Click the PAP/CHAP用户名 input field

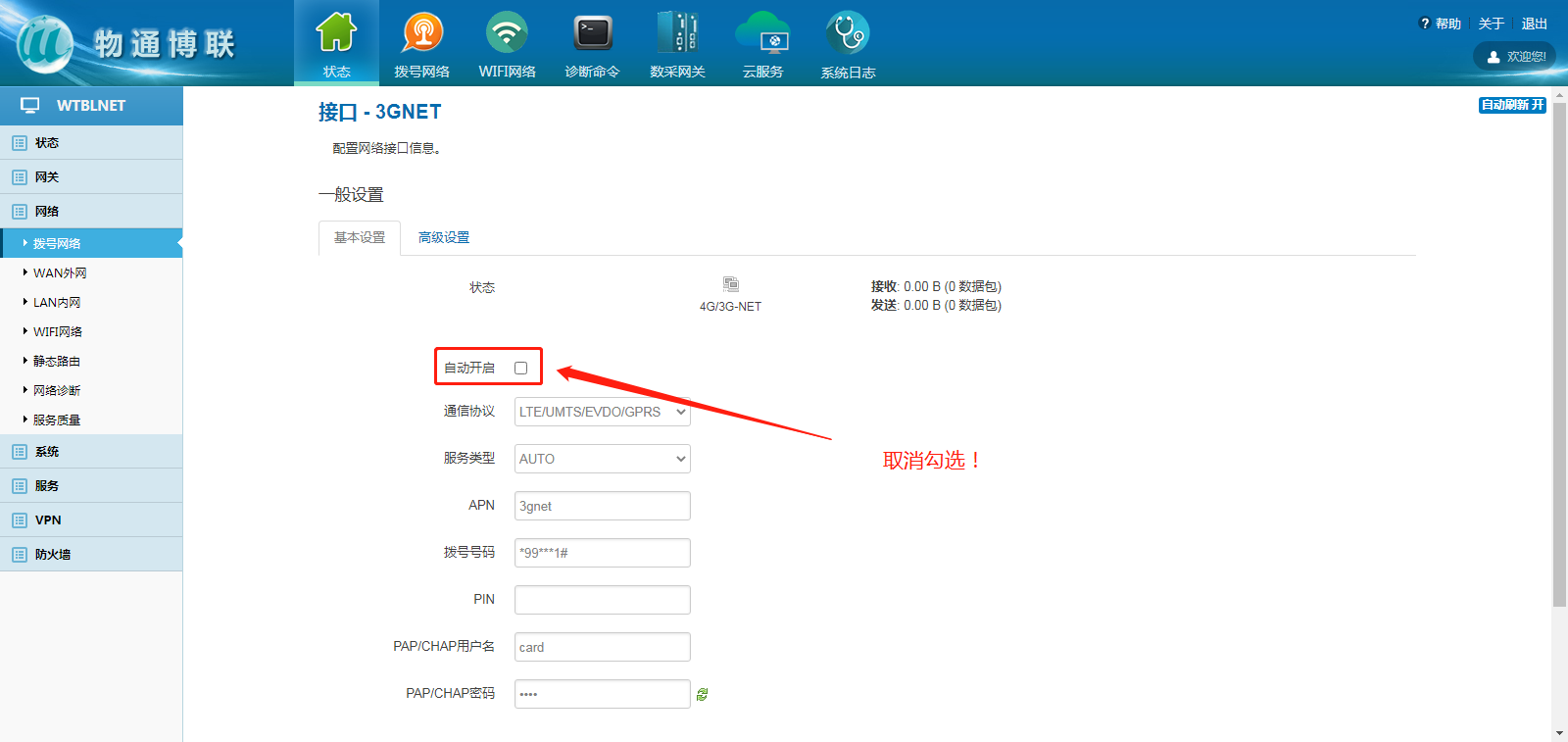(603, 647)
